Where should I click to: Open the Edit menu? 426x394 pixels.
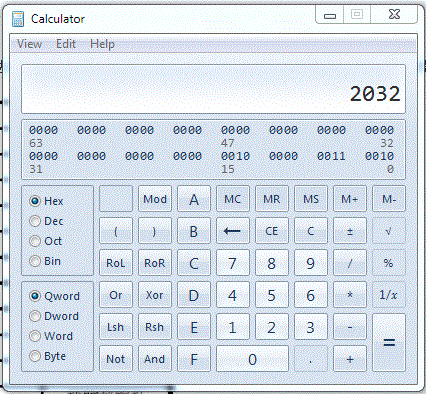pyautogui.click(x=66, y=44)
